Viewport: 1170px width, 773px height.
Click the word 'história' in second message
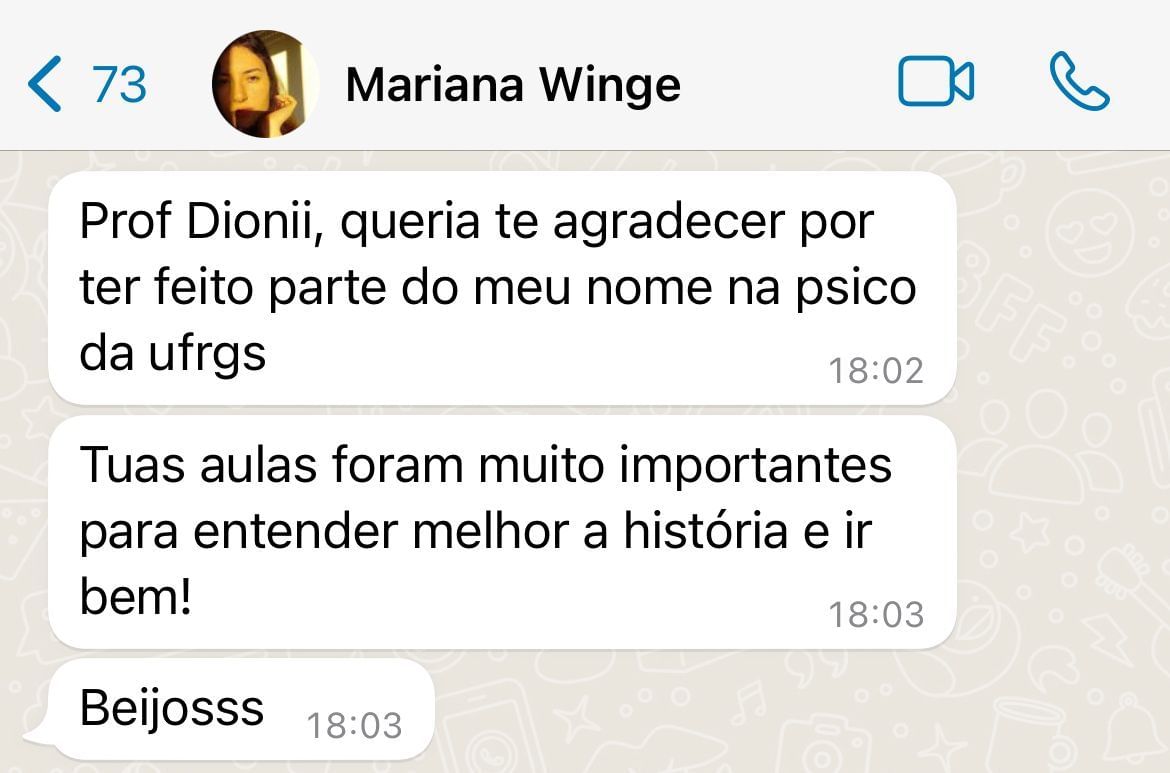click(x=705, y=531)
